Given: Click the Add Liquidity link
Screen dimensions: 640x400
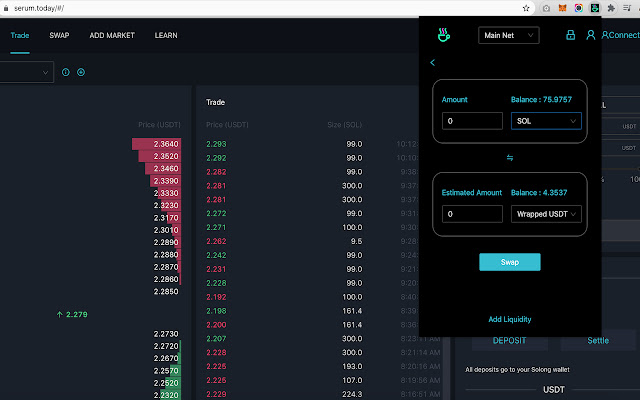Looking at the screenshot, I should (x=510, y=319).
